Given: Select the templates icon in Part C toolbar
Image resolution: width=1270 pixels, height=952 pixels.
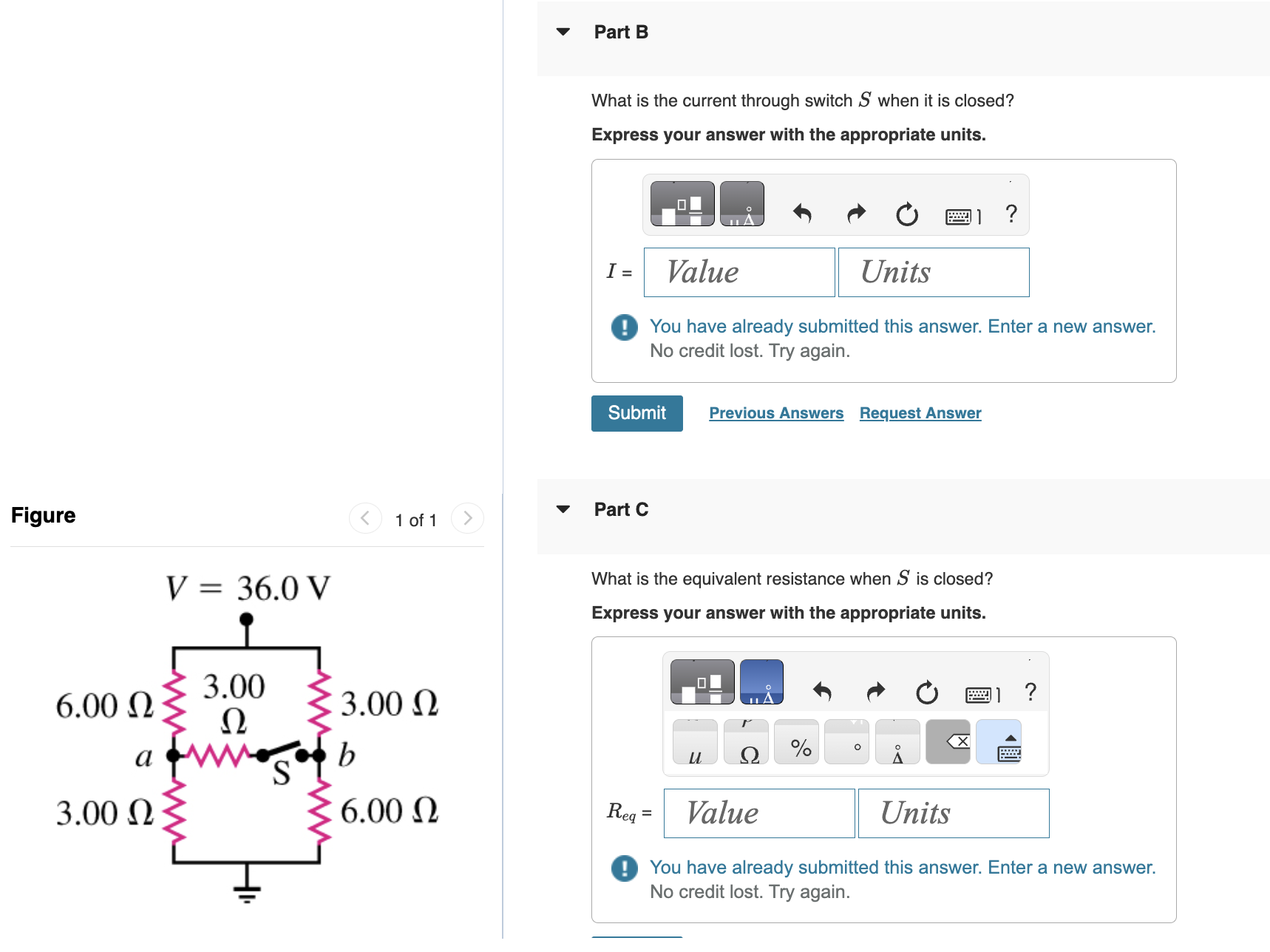Looking at the screenshot, I should point(701,681).
